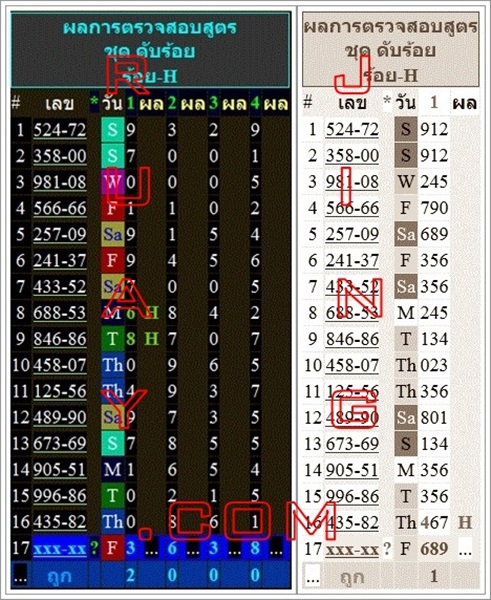This screenshot has height=600, width=491.
Task: Open the 358-00 link in the light table
Action: (352, 156)
